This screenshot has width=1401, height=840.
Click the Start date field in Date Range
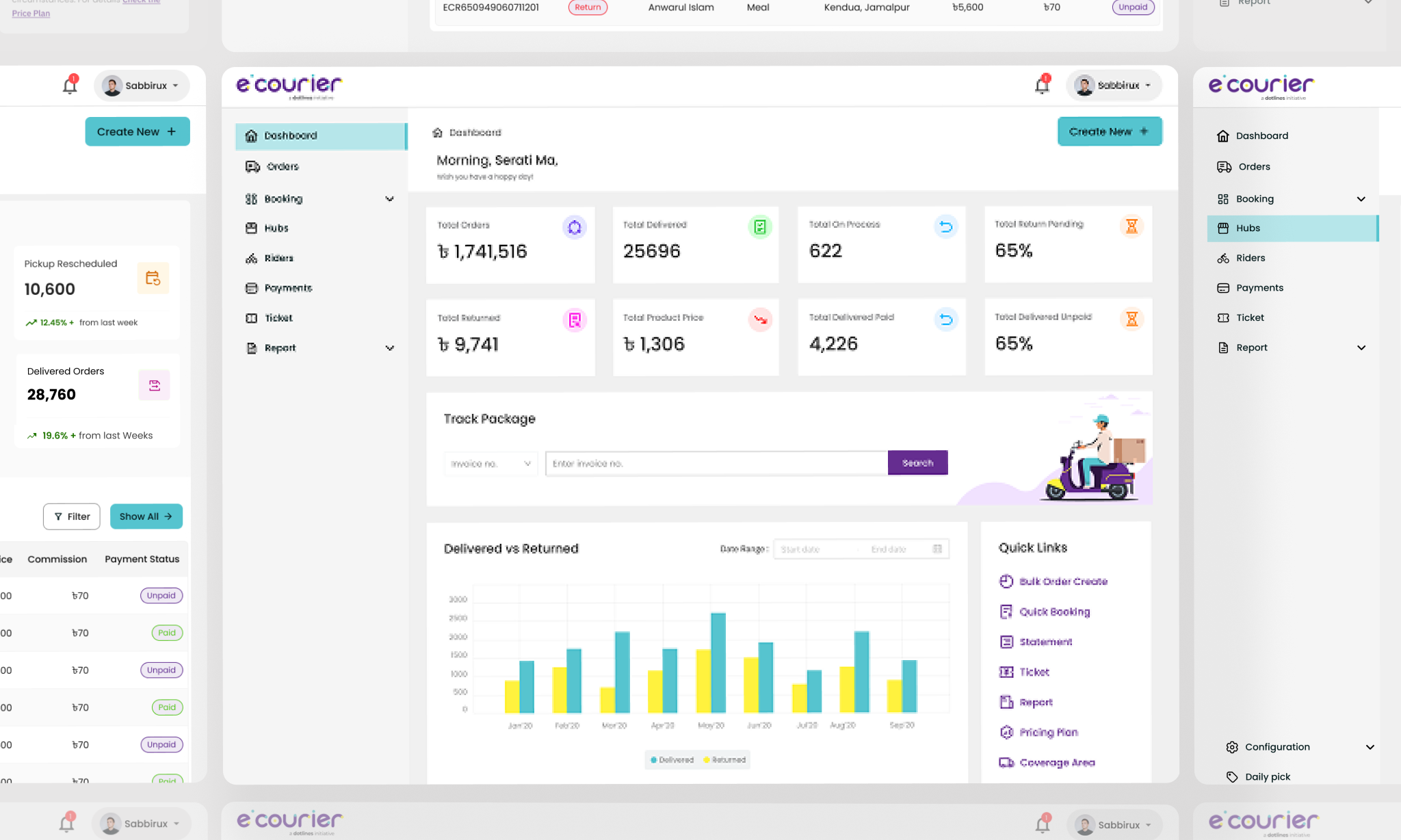tap(814, 549)
